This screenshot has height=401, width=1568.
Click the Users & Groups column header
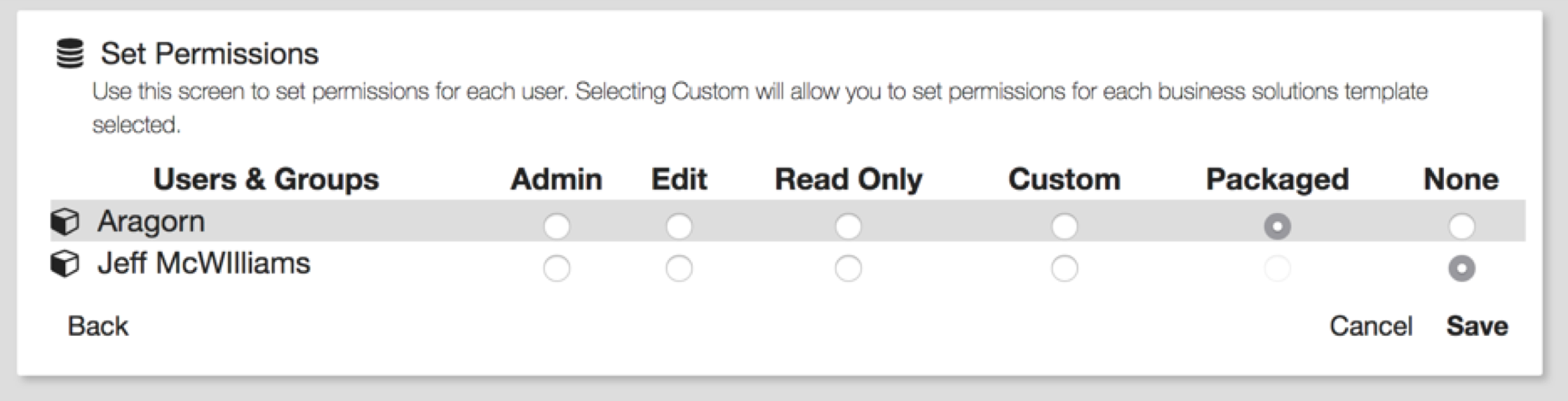coord(266,179)
